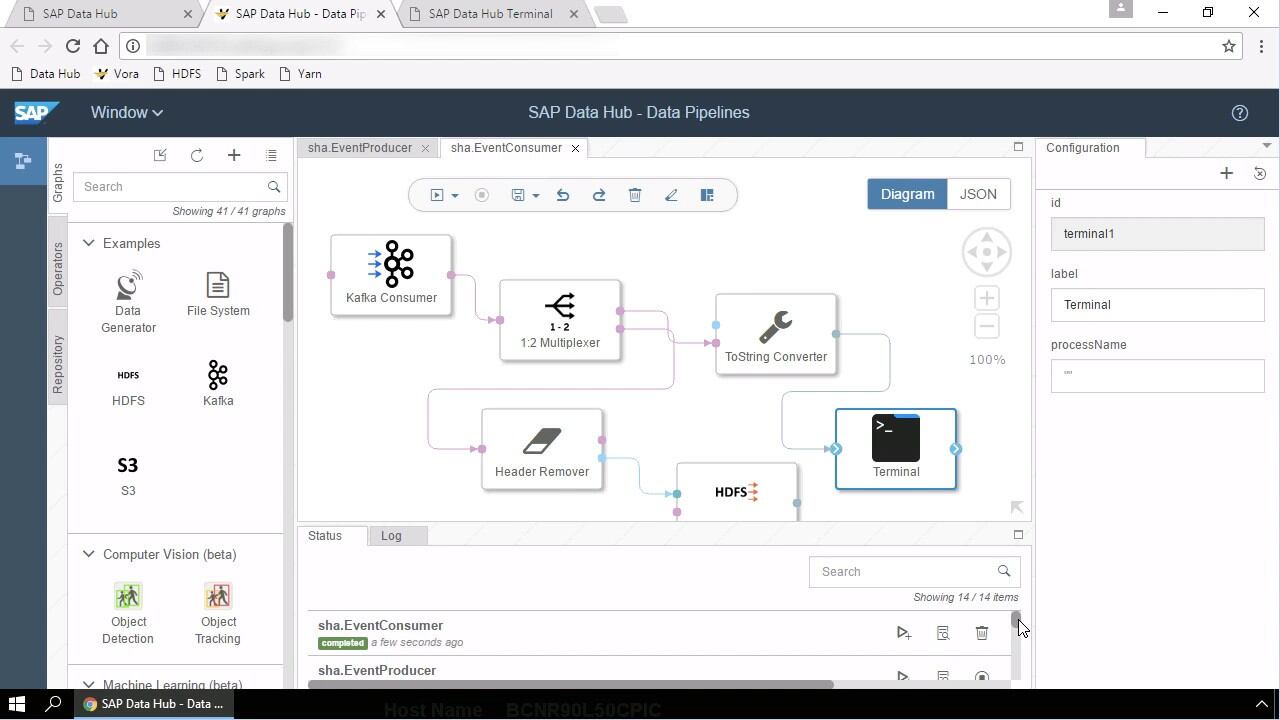This screenshot has width=1280, height=720.
Task: Open the Data Generator example graph
Action: coord(128,301)
